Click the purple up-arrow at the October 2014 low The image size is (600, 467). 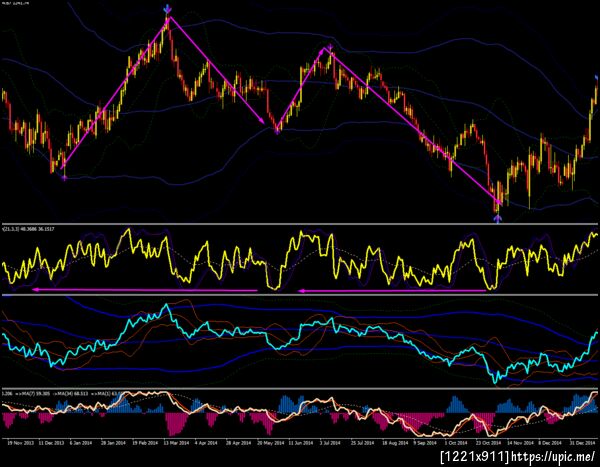497,219
